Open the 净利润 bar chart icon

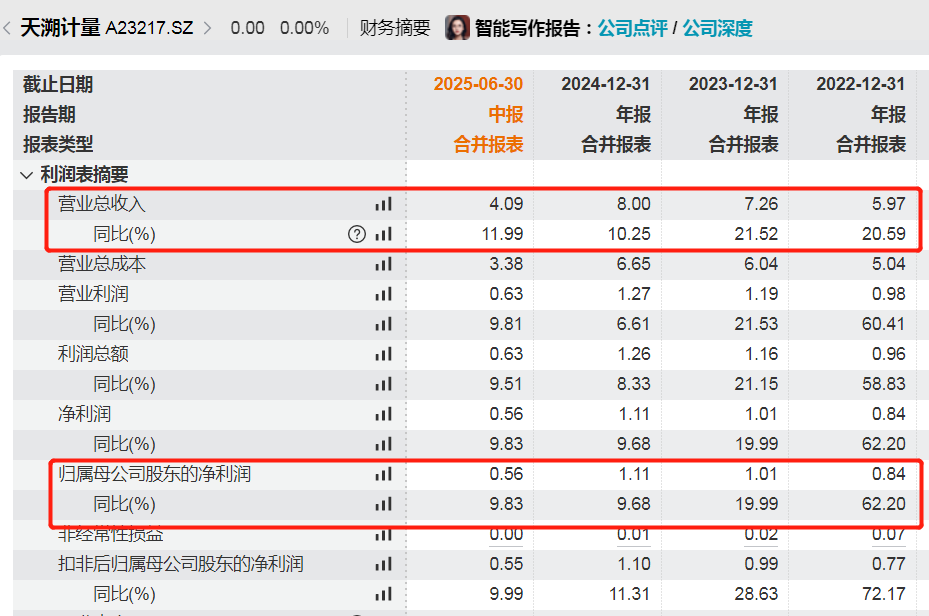383,414
